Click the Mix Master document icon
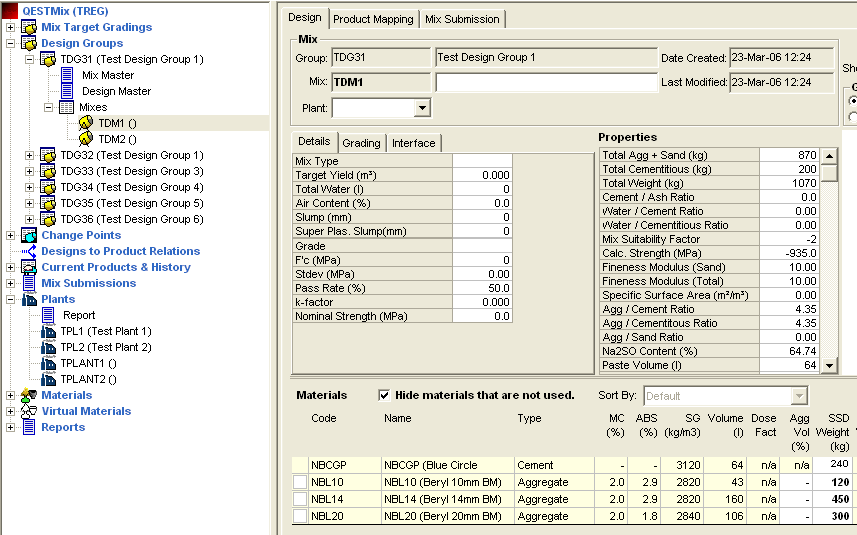 tap(68, 75)
